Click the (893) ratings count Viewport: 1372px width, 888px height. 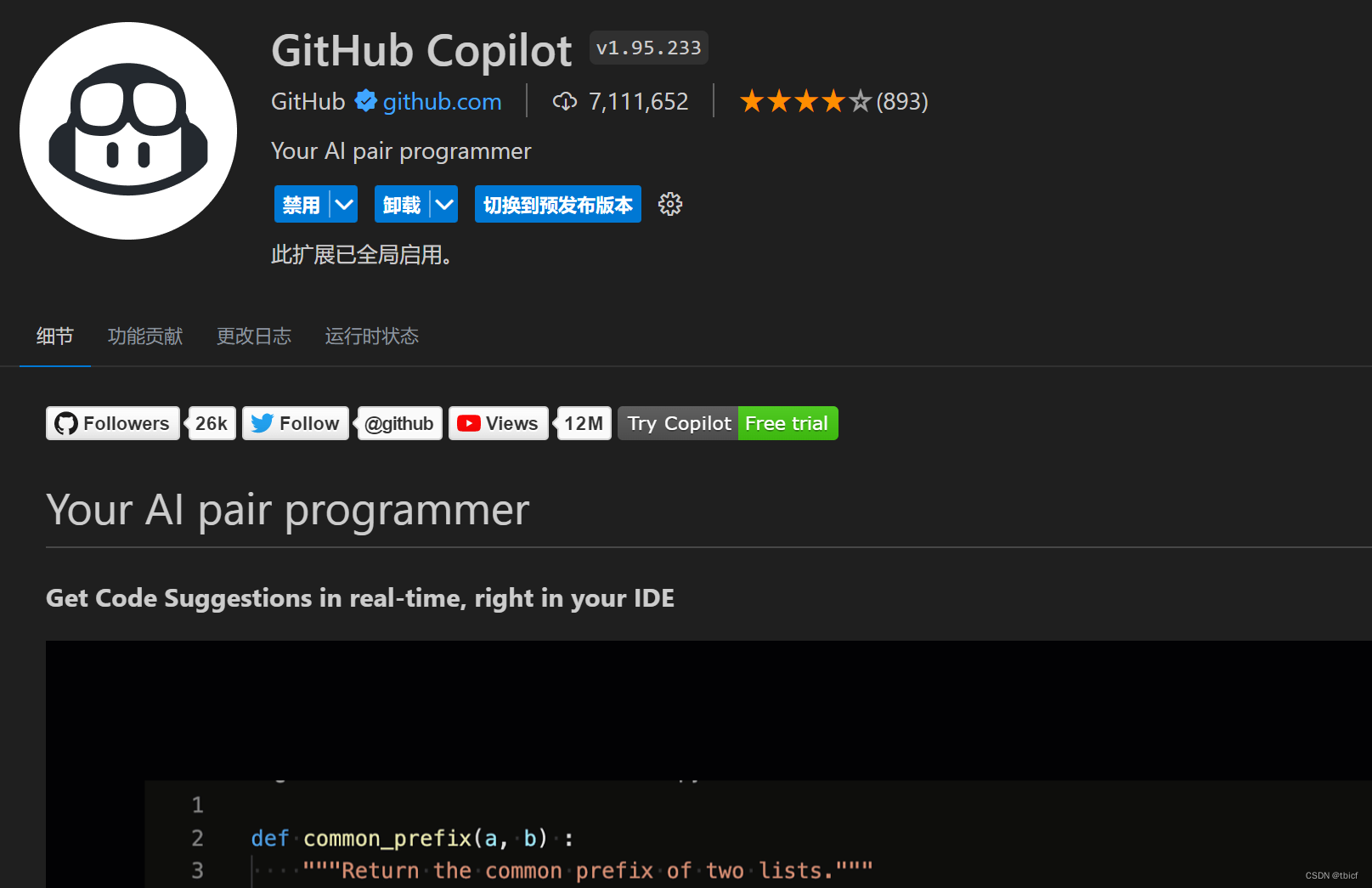click(x=902, y=101)
